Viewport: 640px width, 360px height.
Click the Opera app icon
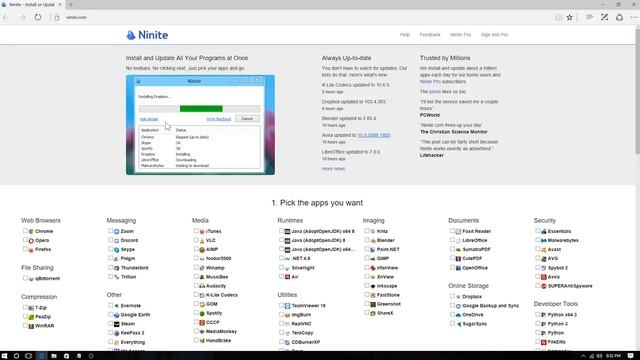31,240
